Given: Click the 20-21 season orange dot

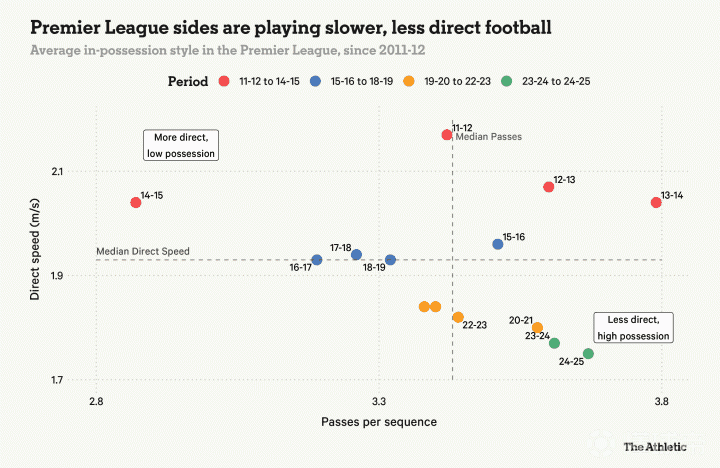Looking at the screenshot, I should click(x=537, y=327).
